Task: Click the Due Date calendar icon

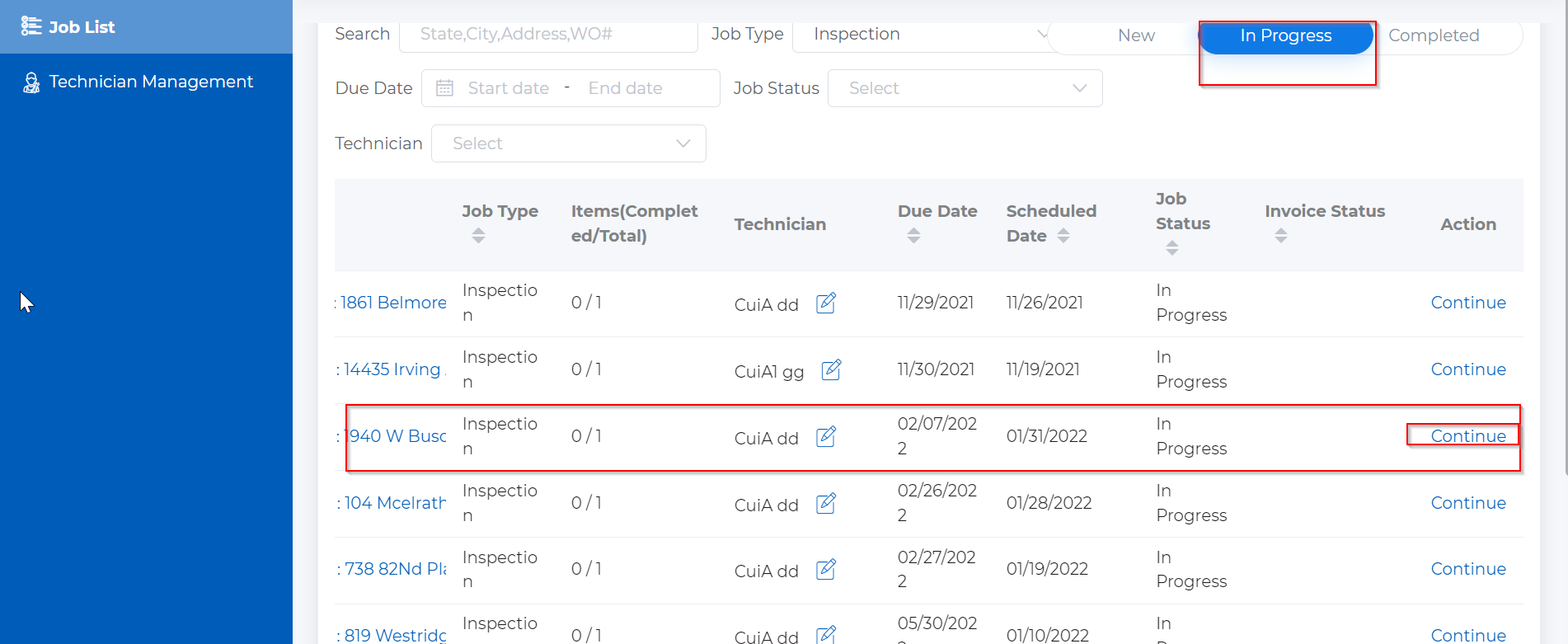Action: tap(444, 88)
